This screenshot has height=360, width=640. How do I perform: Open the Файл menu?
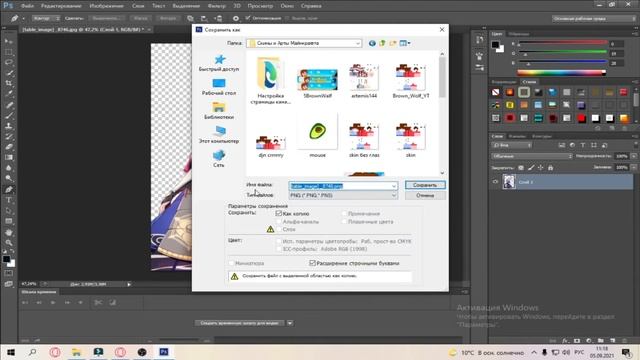point(27,6)
